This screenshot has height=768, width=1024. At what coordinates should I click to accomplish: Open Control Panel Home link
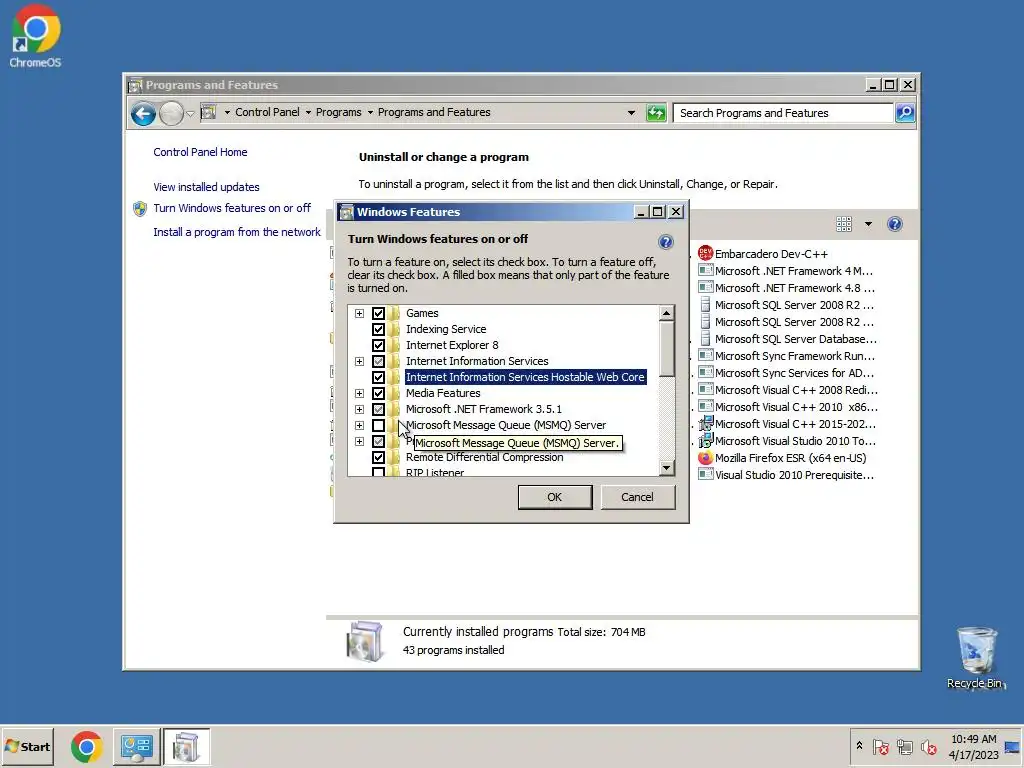[x=200, y=152]
